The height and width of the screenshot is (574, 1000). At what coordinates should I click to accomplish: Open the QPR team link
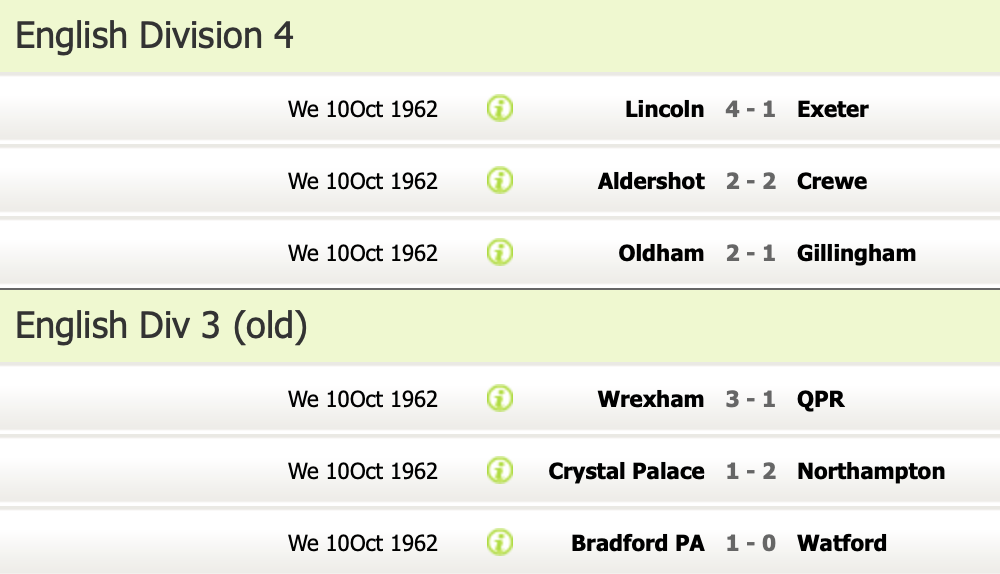point(820,399)
